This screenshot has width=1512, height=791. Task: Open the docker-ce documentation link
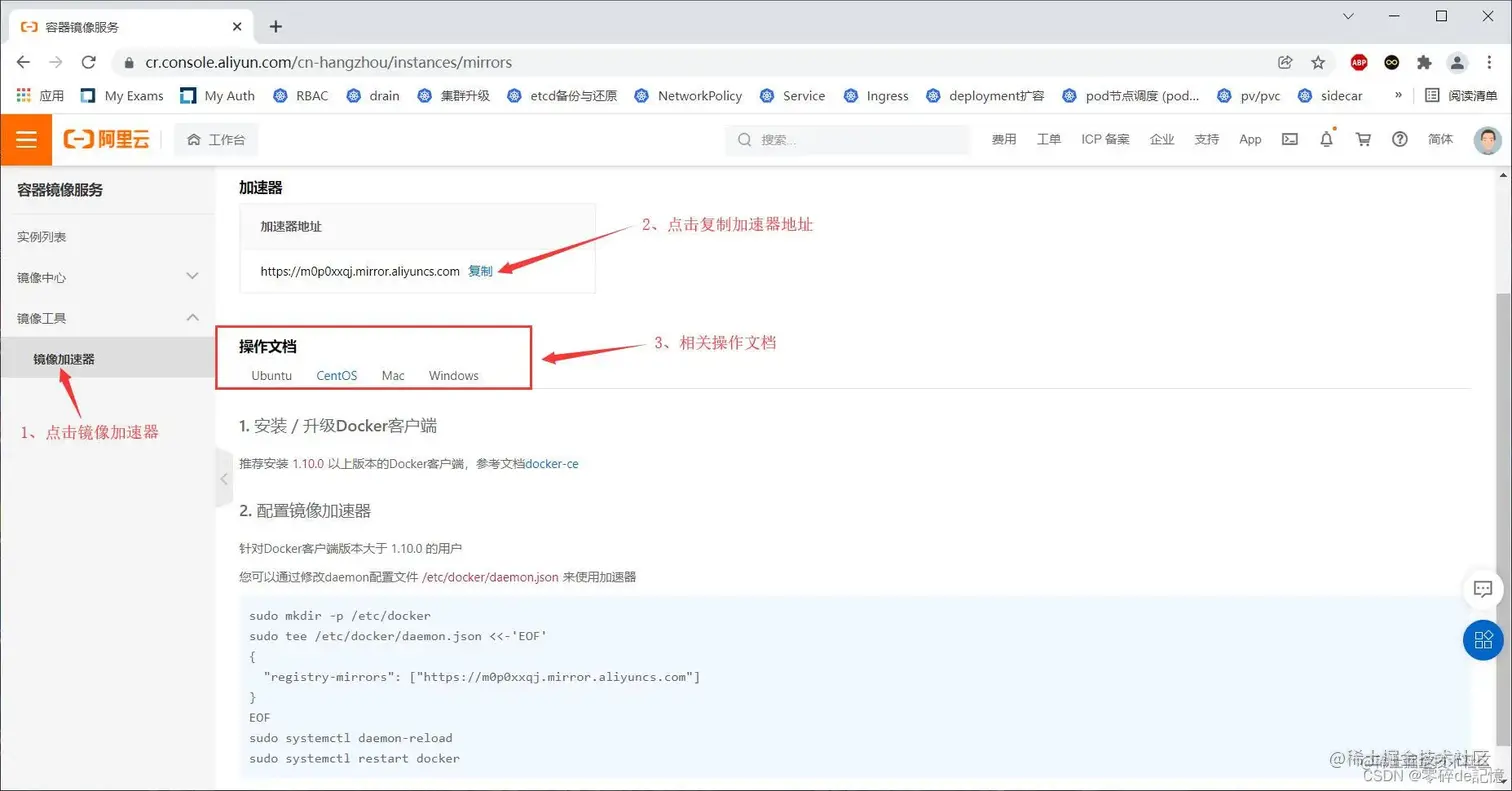click(552, 464)
